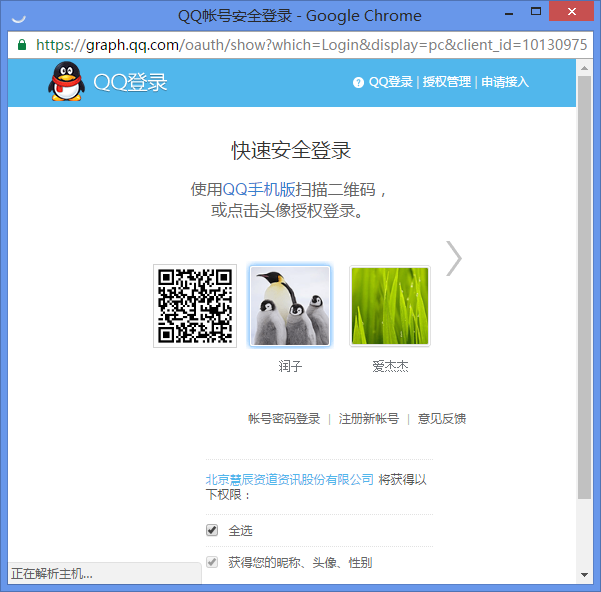Maximize the Chrome window

pos(536,11)
